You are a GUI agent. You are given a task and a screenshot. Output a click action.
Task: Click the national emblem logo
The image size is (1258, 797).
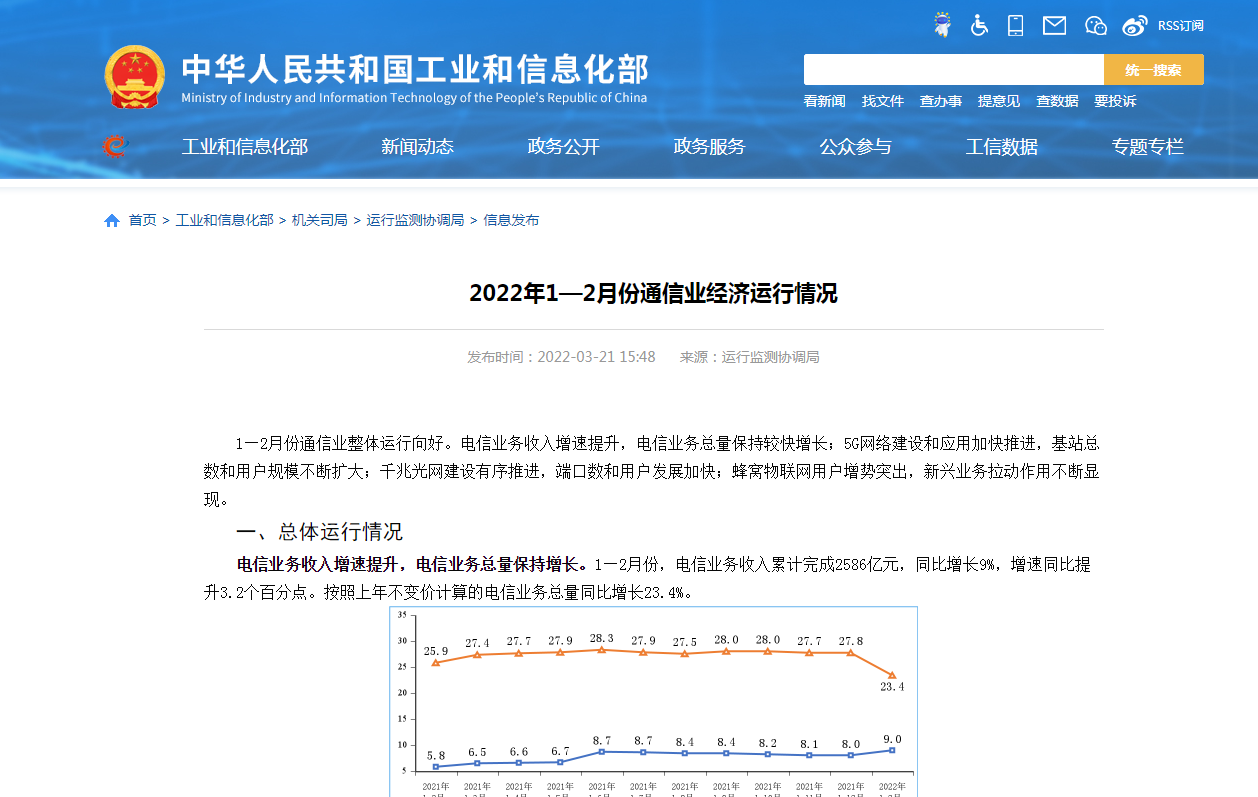pos(134,77)
